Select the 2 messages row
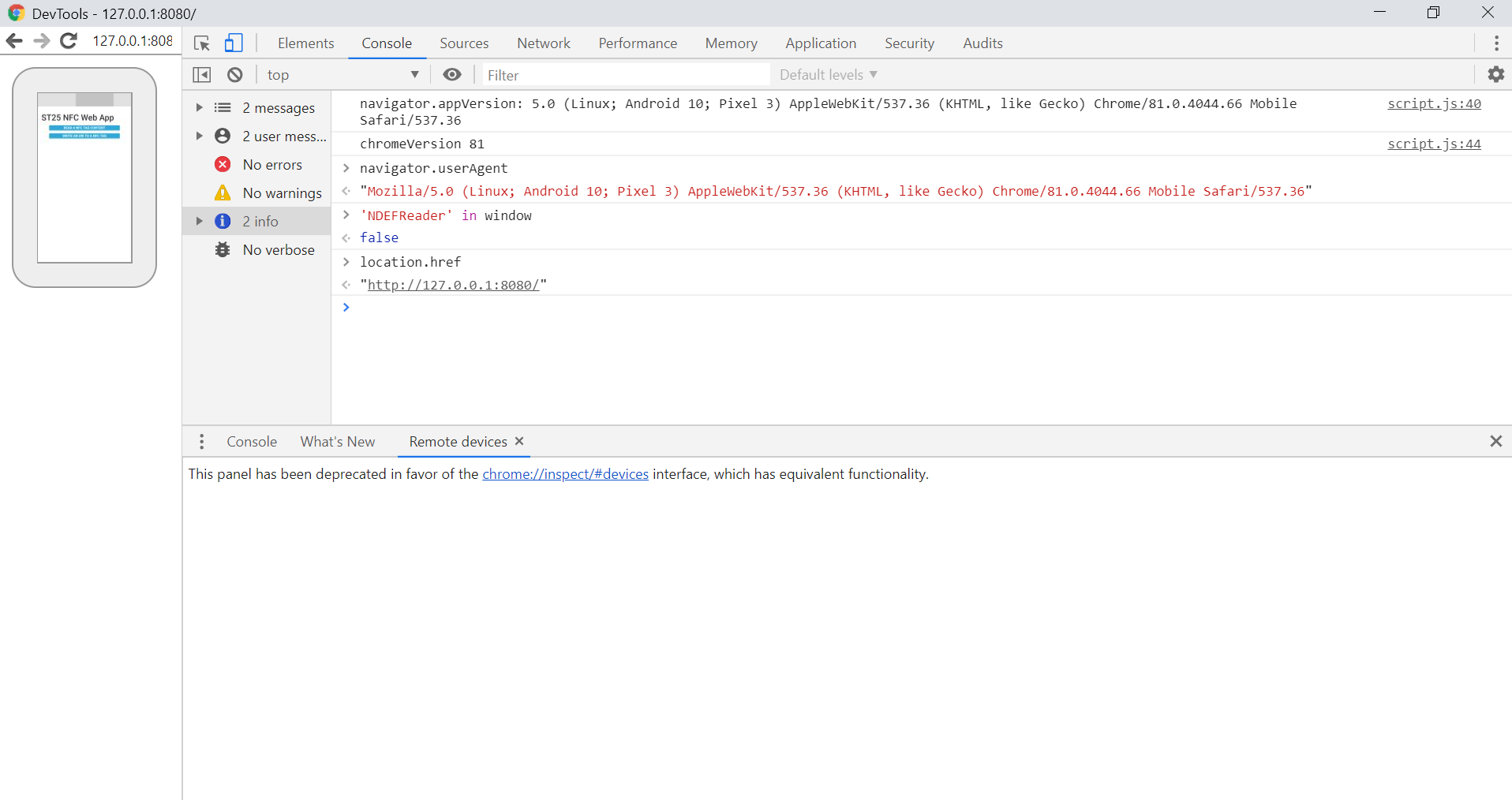Screen dimensions: 1512x800 coord(257,108)
